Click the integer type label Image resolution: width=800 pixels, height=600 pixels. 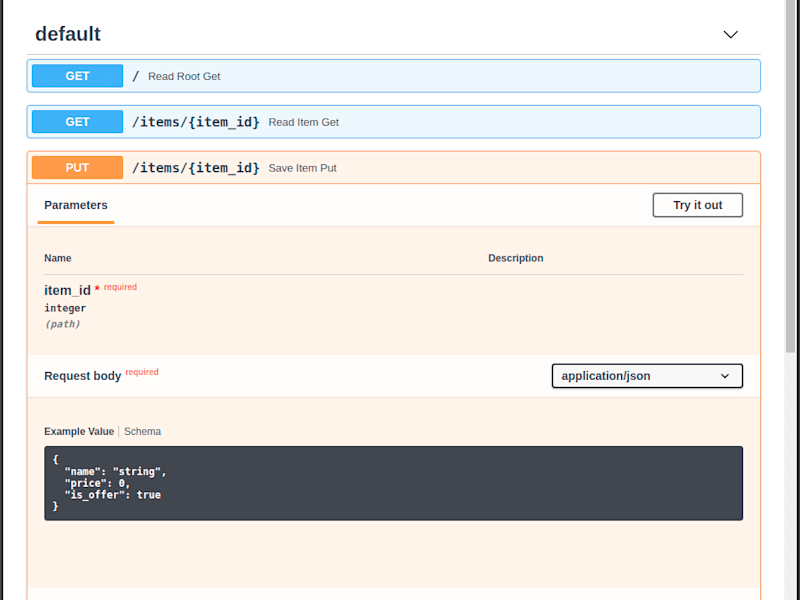pos(65,308)
